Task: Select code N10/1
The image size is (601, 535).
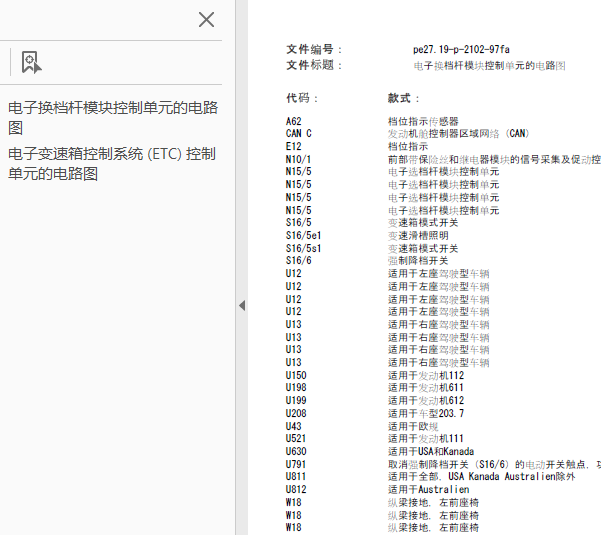Action: (x=299, y=159)
